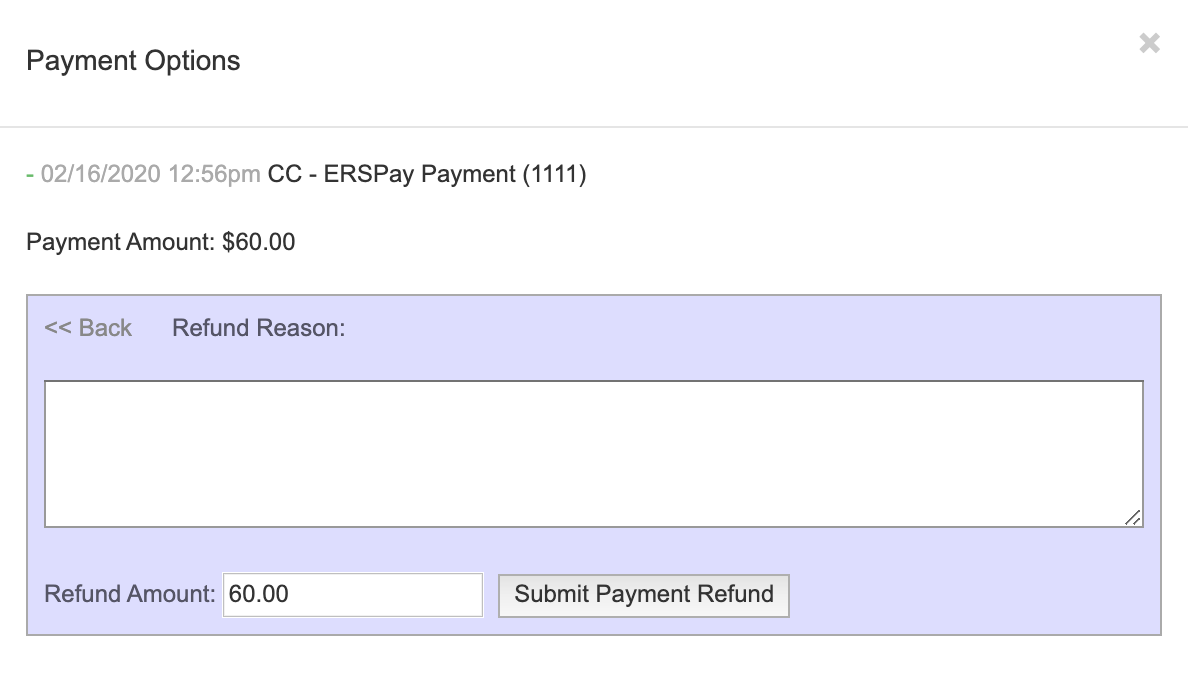1188x700 pixels.
Task: Click the (1111) card number suffix
Action: [554, 175]
